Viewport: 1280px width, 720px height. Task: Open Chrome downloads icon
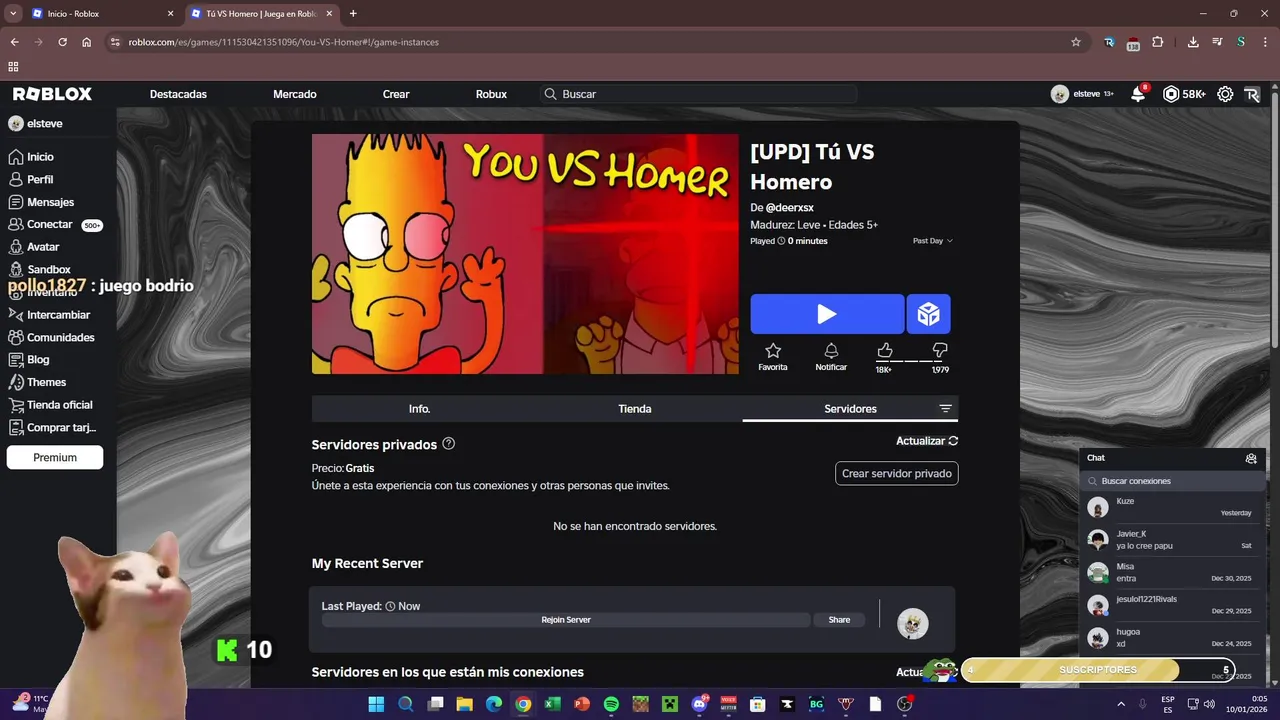coord(1193,42)
